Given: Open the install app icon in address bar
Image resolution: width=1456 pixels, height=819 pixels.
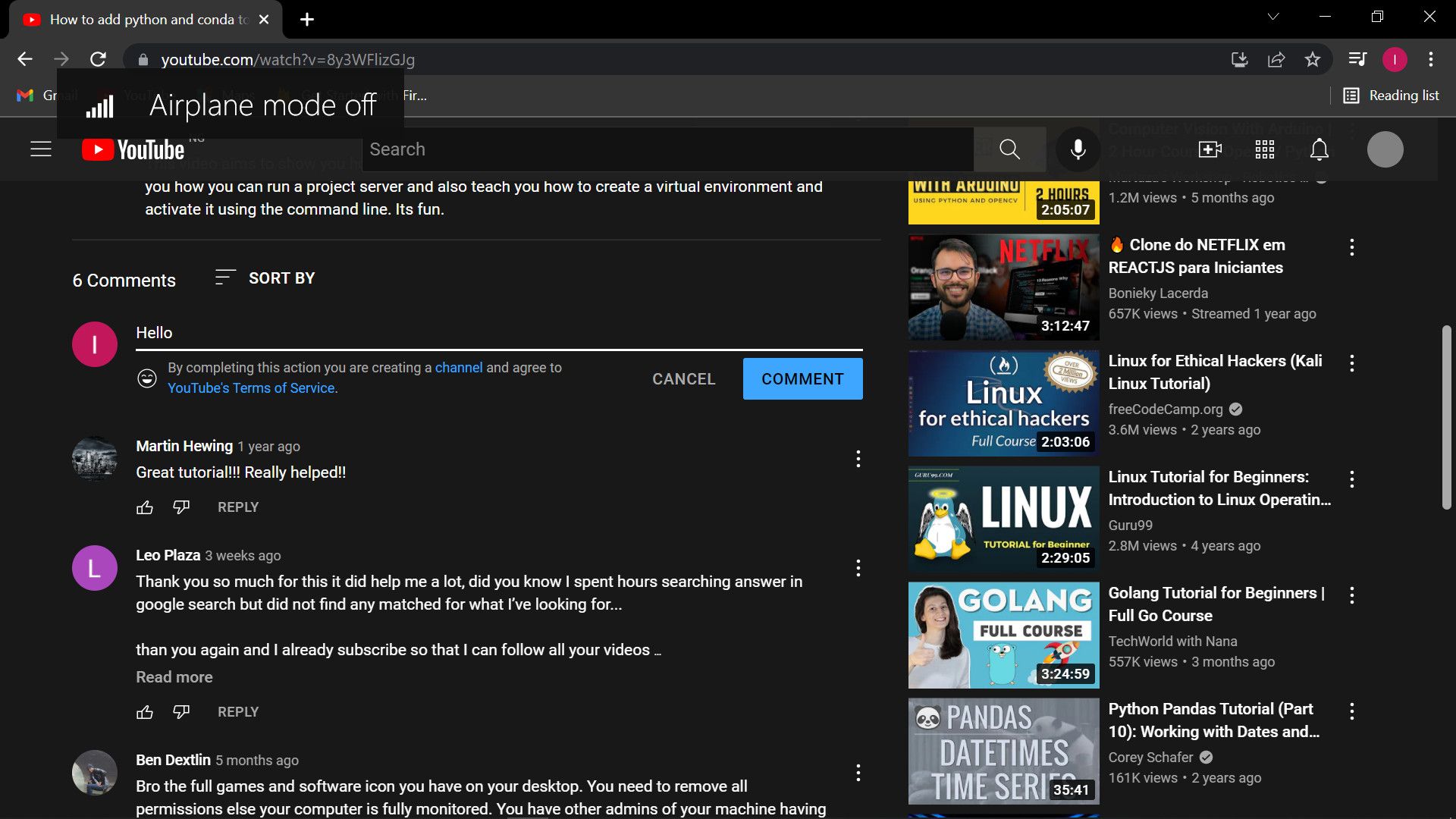Looking at the screenshot, I should [1240, 59].
